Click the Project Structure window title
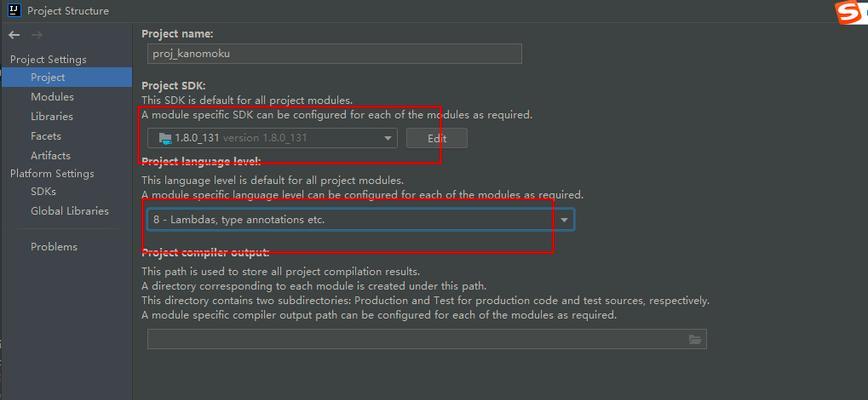 point(68,11)
